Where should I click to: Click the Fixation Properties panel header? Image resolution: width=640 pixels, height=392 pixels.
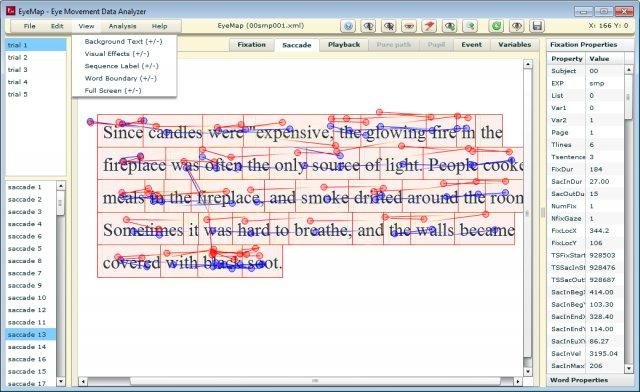pyautogui.click(x=591, y=45)
